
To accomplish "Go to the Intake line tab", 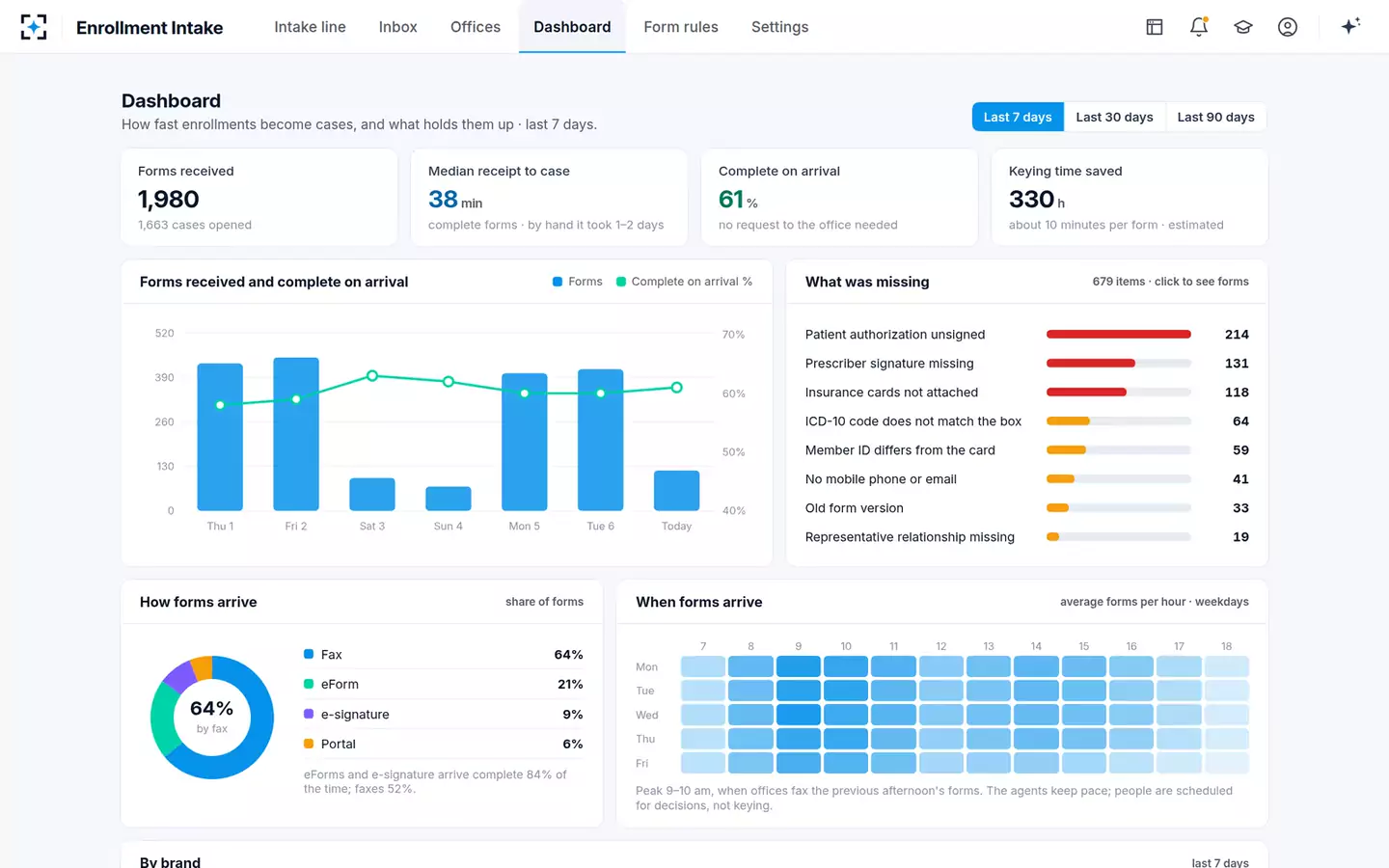I will 310,27.
